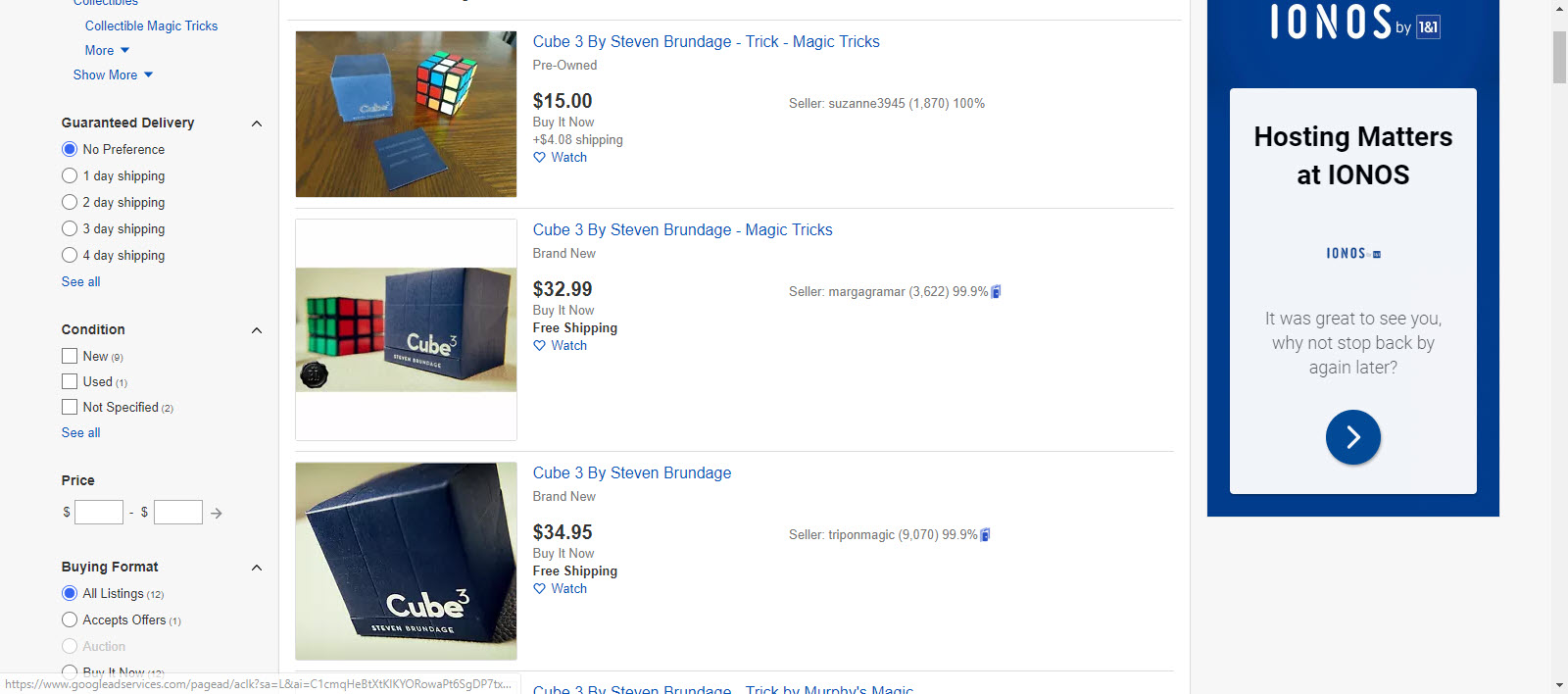Click top rated badge beside triponmagic seller
The height and width of the screenshot is (694, 1568).
[985, 534]
